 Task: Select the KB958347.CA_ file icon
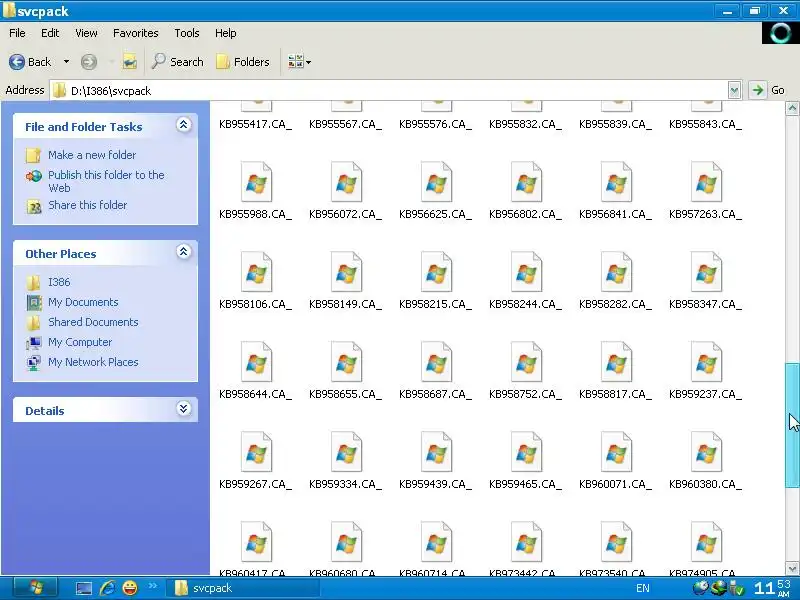coord(706,272)
